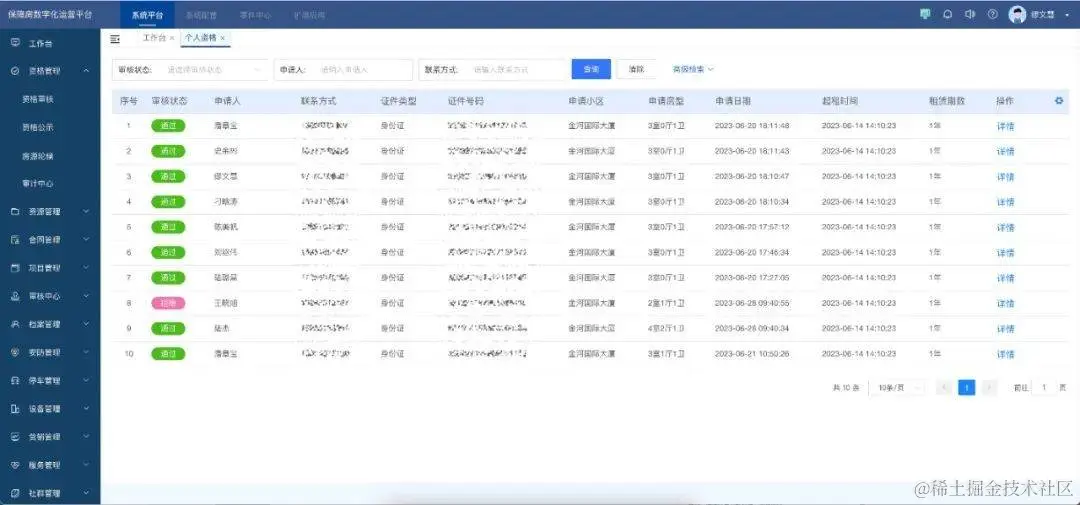Focus the 联系方式 input field
The image size is (1080, 505).
(492, 70)
